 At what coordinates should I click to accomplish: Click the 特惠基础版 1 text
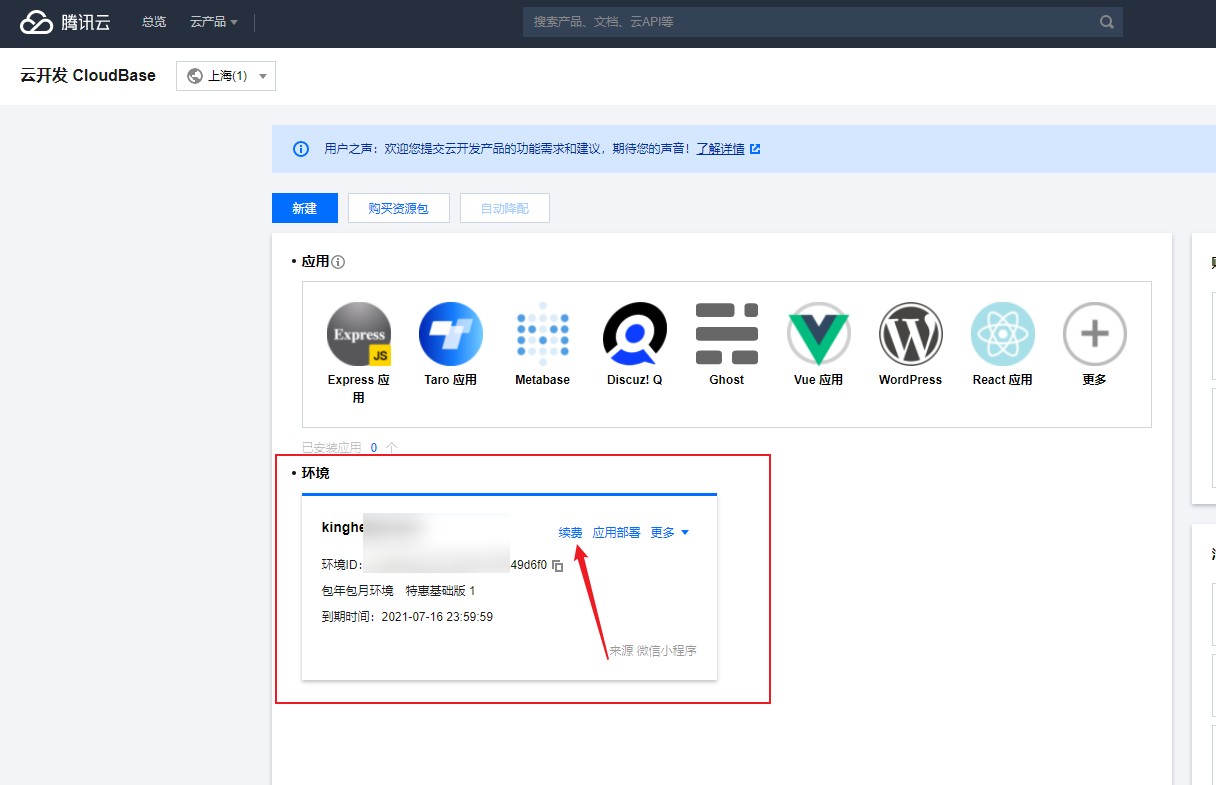tap(441, 591)
